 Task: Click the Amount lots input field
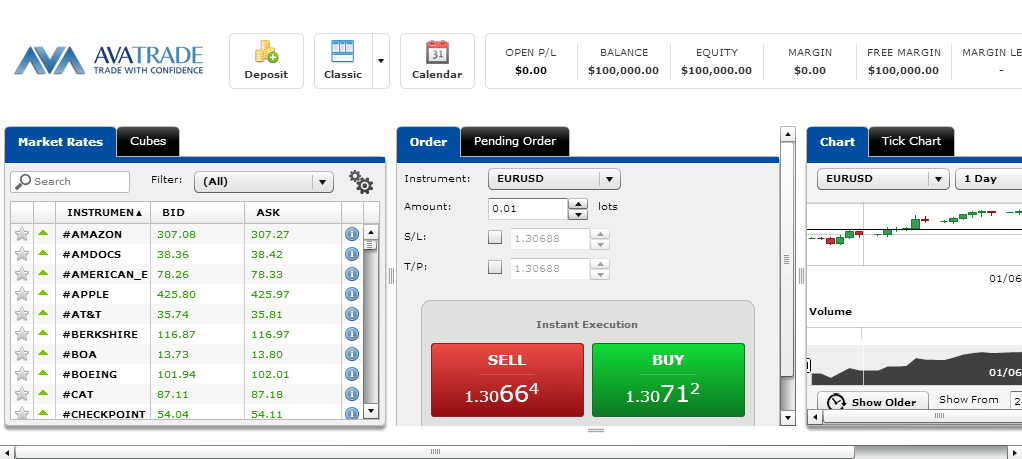528,209
